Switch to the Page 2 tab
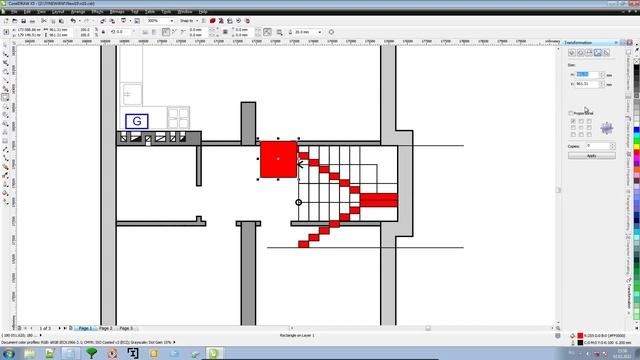Viewport: 640px width, 360px height. pos(105,328)
